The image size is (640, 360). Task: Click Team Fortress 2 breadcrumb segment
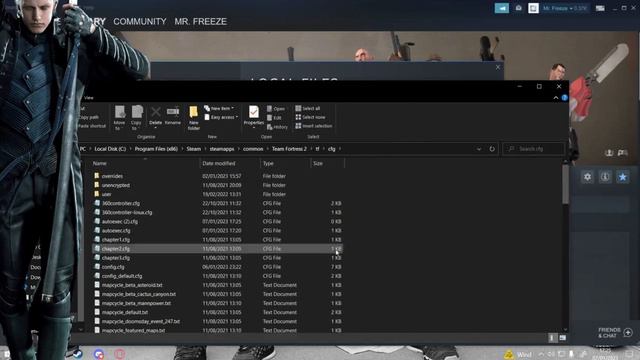[289, 149]
